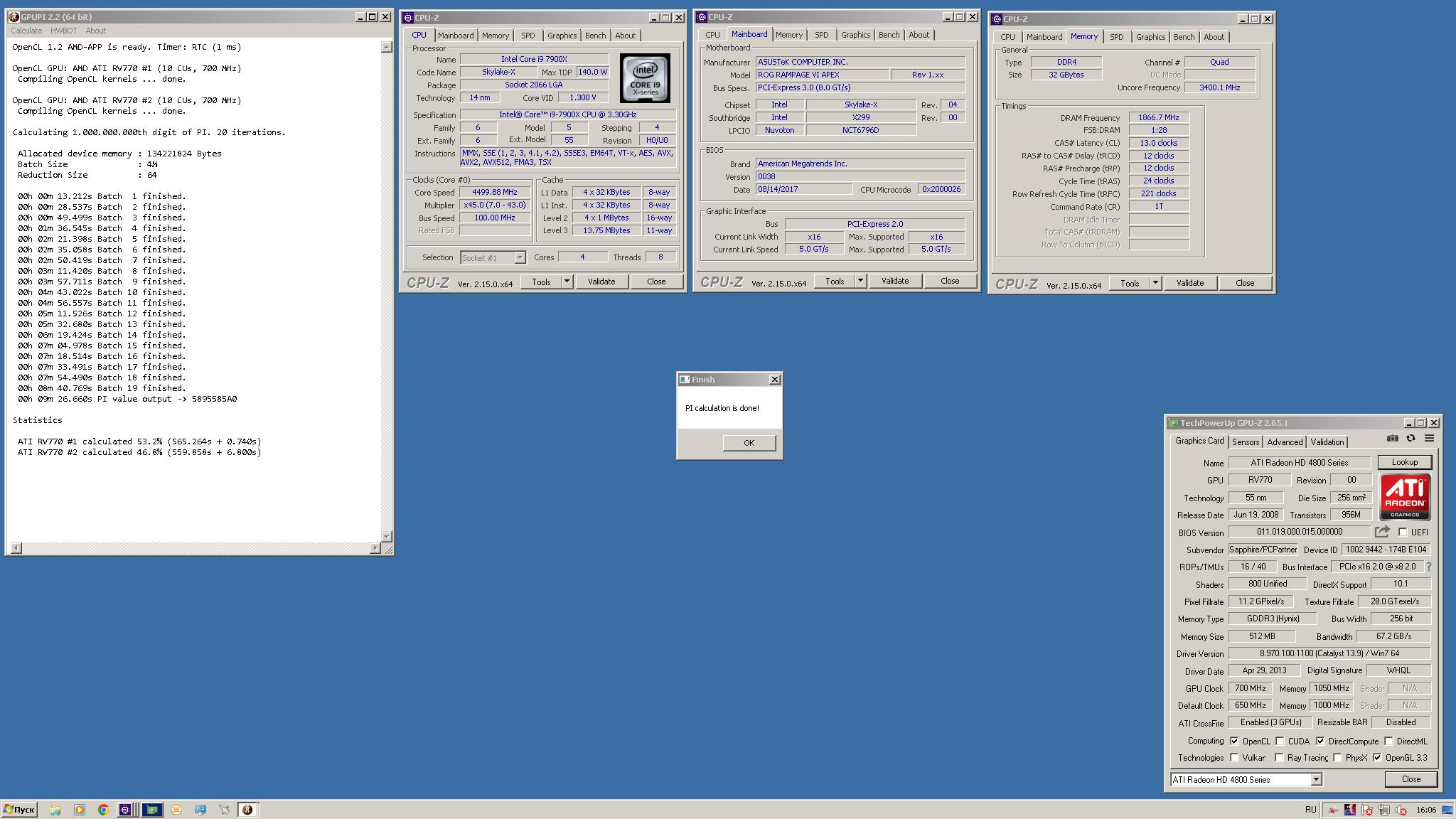The image size is (1456, 819).
Task: Open Graphics tab in CPU-Z Mainboard window
Action: (x=855, y=35)
